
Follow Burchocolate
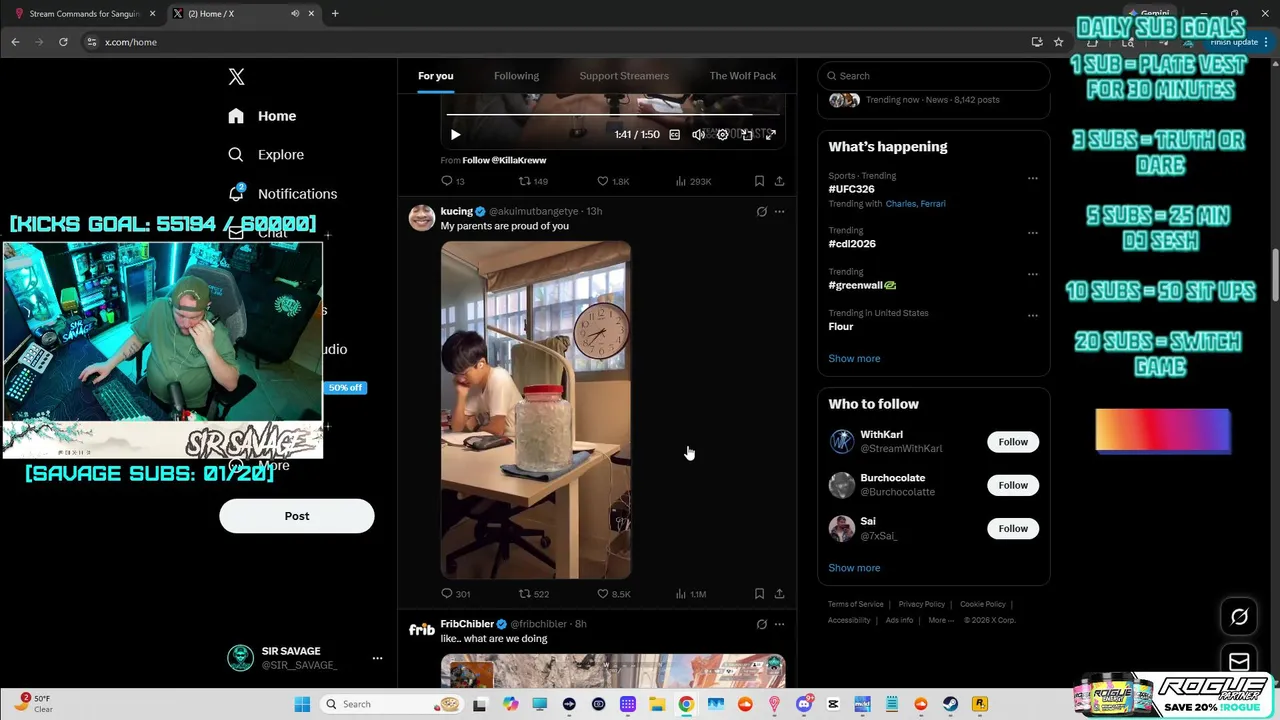click(x=1013, y=485)
